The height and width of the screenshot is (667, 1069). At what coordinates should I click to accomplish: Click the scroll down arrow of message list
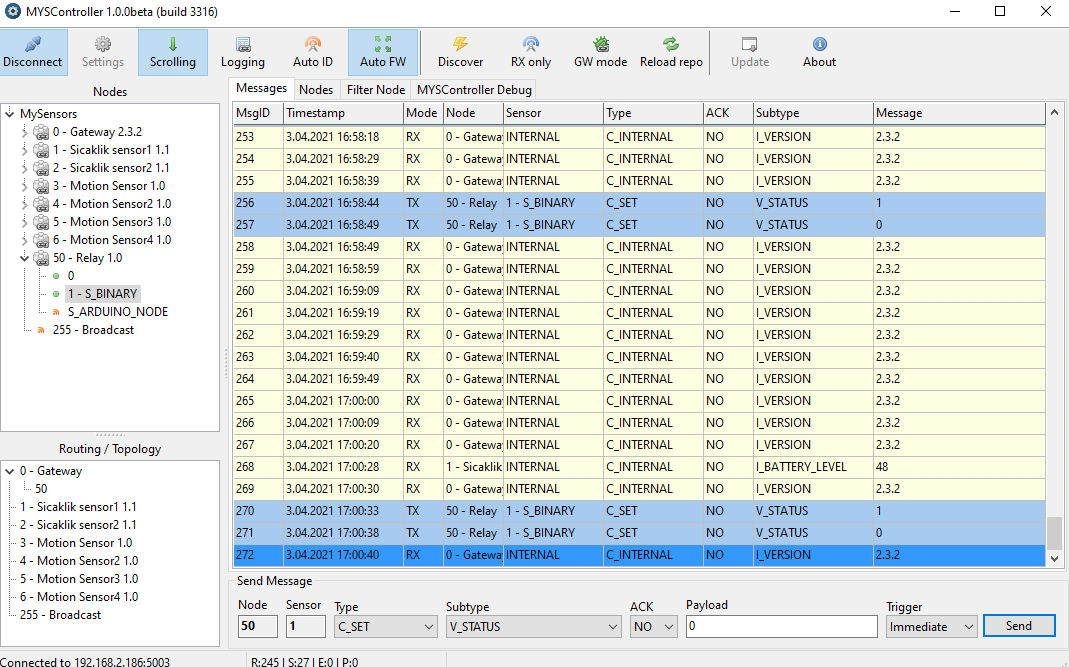pos(1054,559)
